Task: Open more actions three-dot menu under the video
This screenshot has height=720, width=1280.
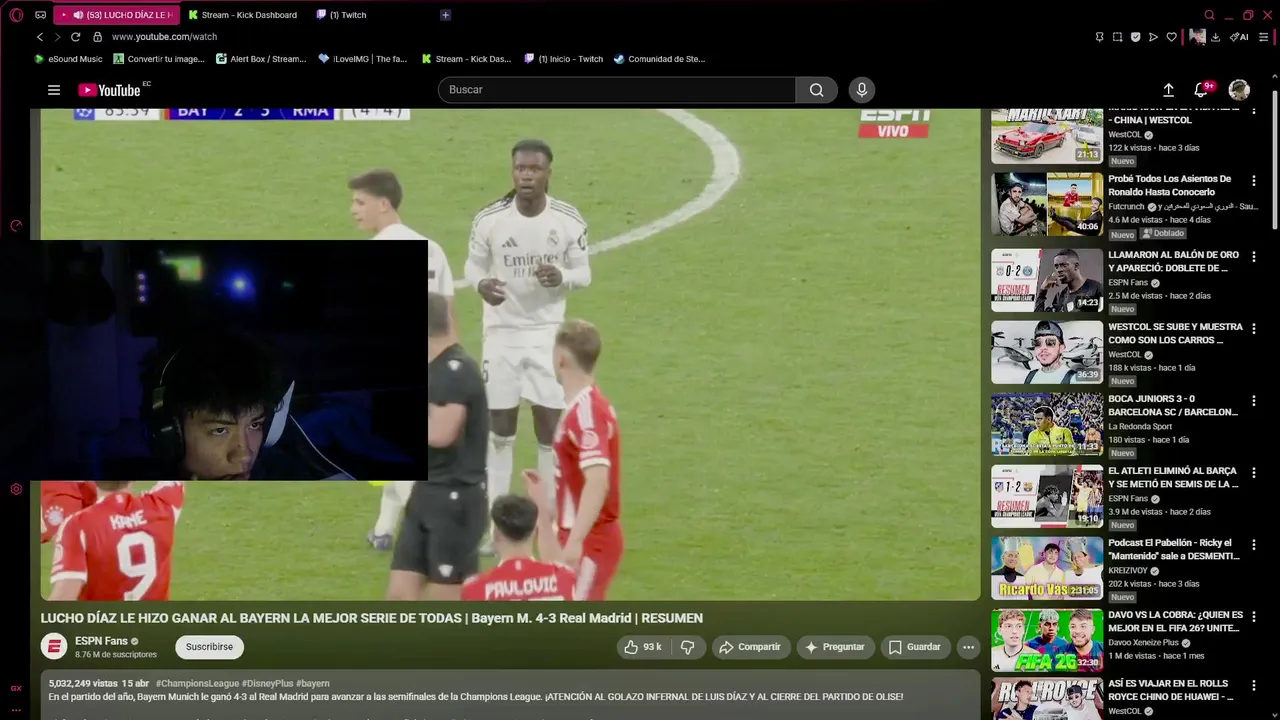Action: (968, 647)
